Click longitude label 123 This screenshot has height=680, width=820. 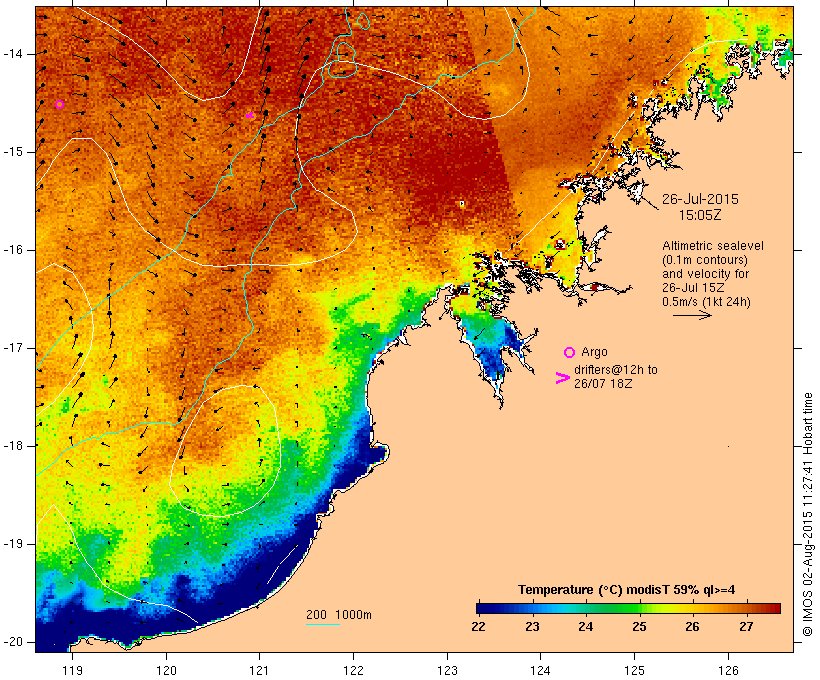coord(447,670)
